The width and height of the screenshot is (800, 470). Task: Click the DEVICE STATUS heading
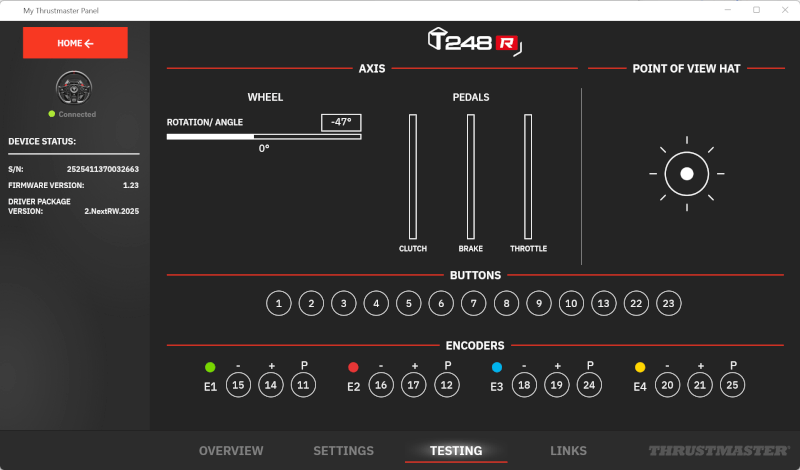(42, 141)
